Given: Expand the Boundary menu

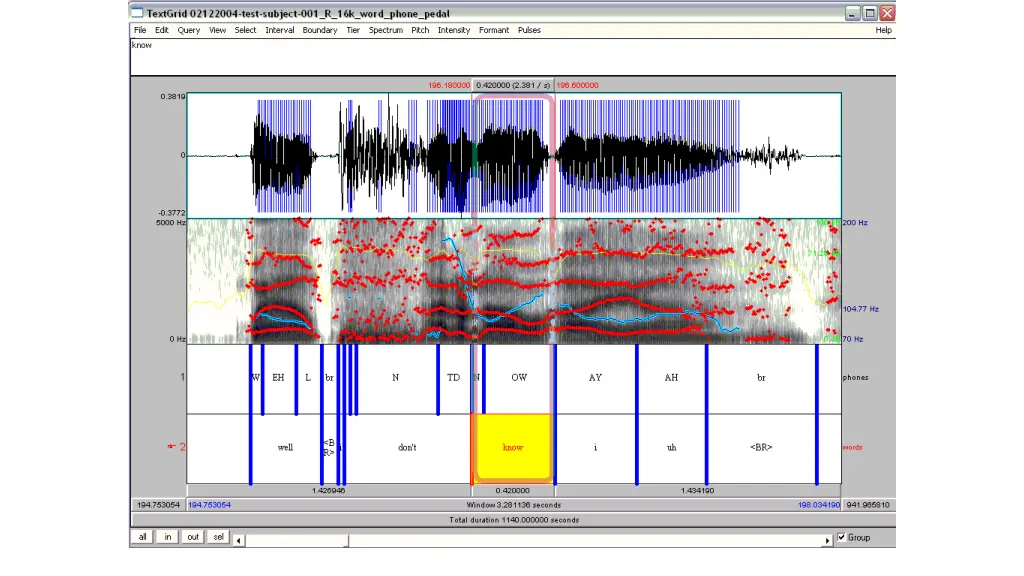Looking at the screenshot, I should click(x=320, y=30).
